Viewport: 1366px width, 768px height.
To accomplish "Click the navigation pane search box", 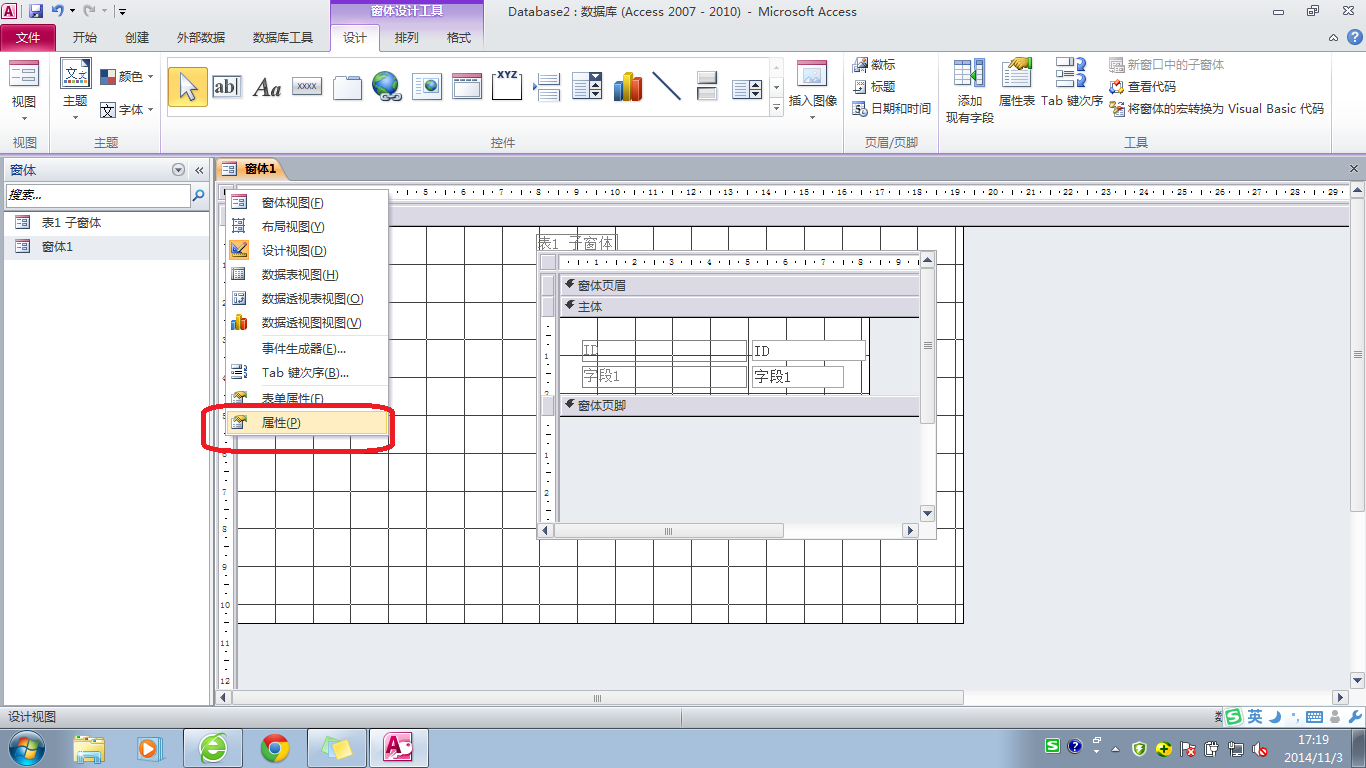I will [x=97, y=196].
